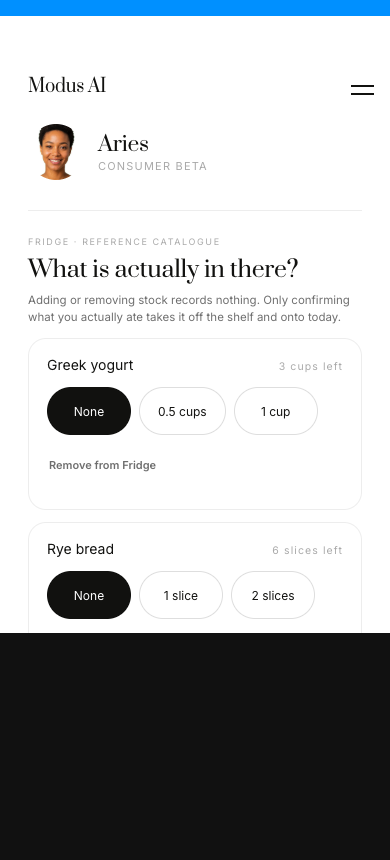The width and height of the screenshot is (390, 860).
Task: Click the Rye bread item title
Action: coord(81,549)
